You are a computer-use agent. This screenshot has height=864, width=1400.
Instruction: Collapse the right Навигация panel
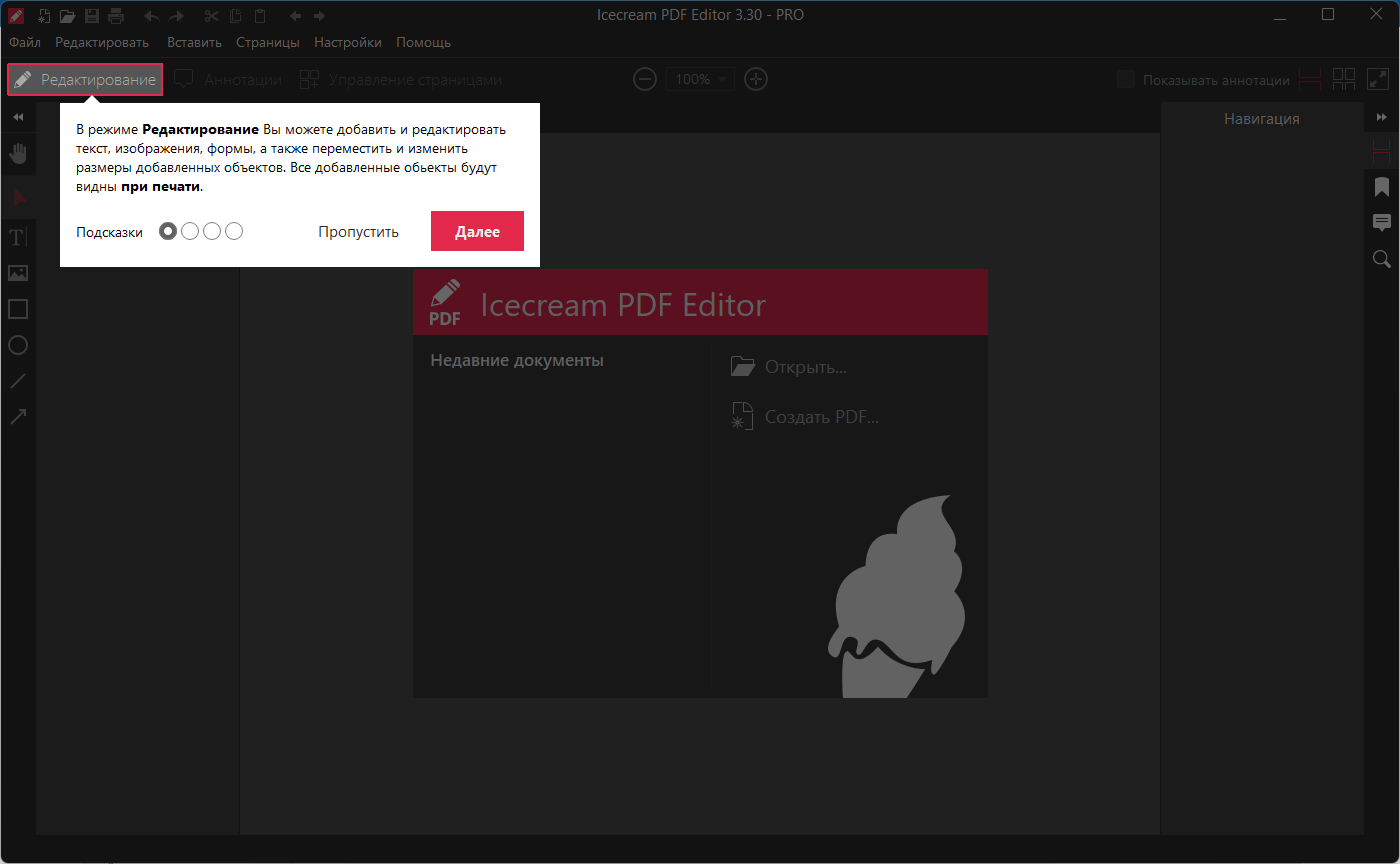click(1382, 117)
